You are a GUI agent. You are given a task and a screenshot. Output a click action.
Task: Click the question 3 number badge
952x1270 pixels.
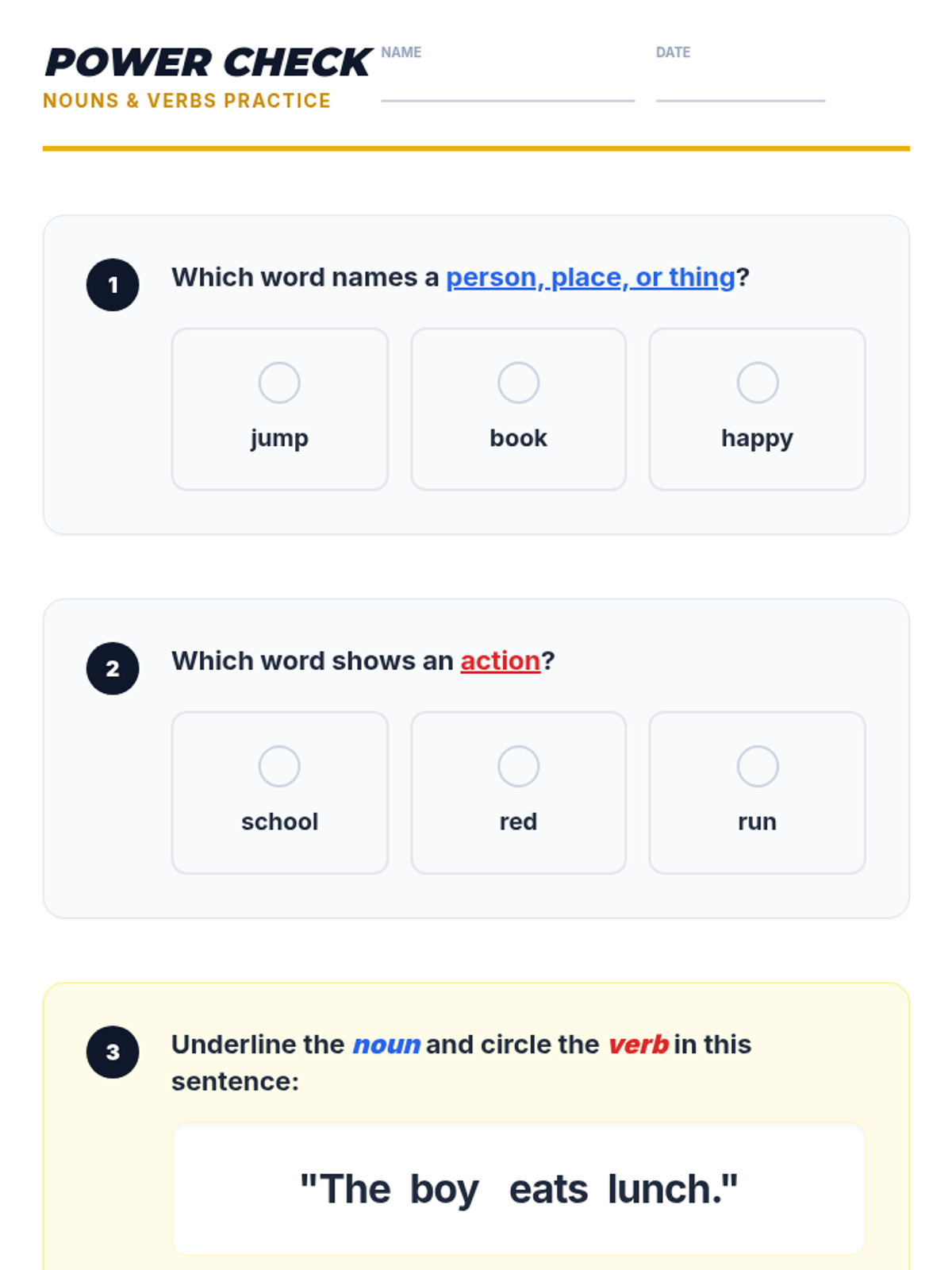coord(113,1052)
